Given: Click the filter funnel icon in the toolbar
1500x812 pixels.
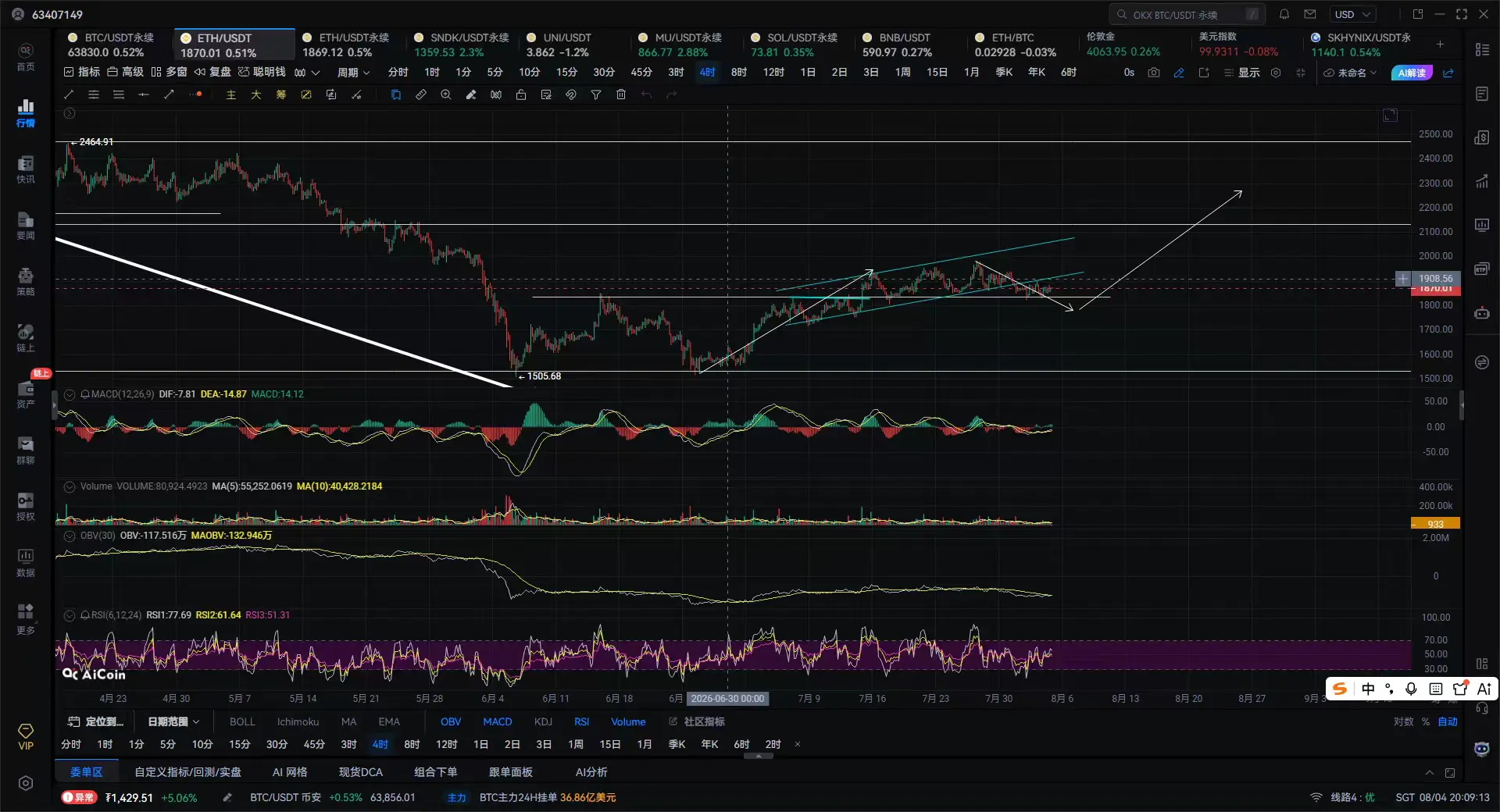Looking at the screenshot, I should point(596,94).
